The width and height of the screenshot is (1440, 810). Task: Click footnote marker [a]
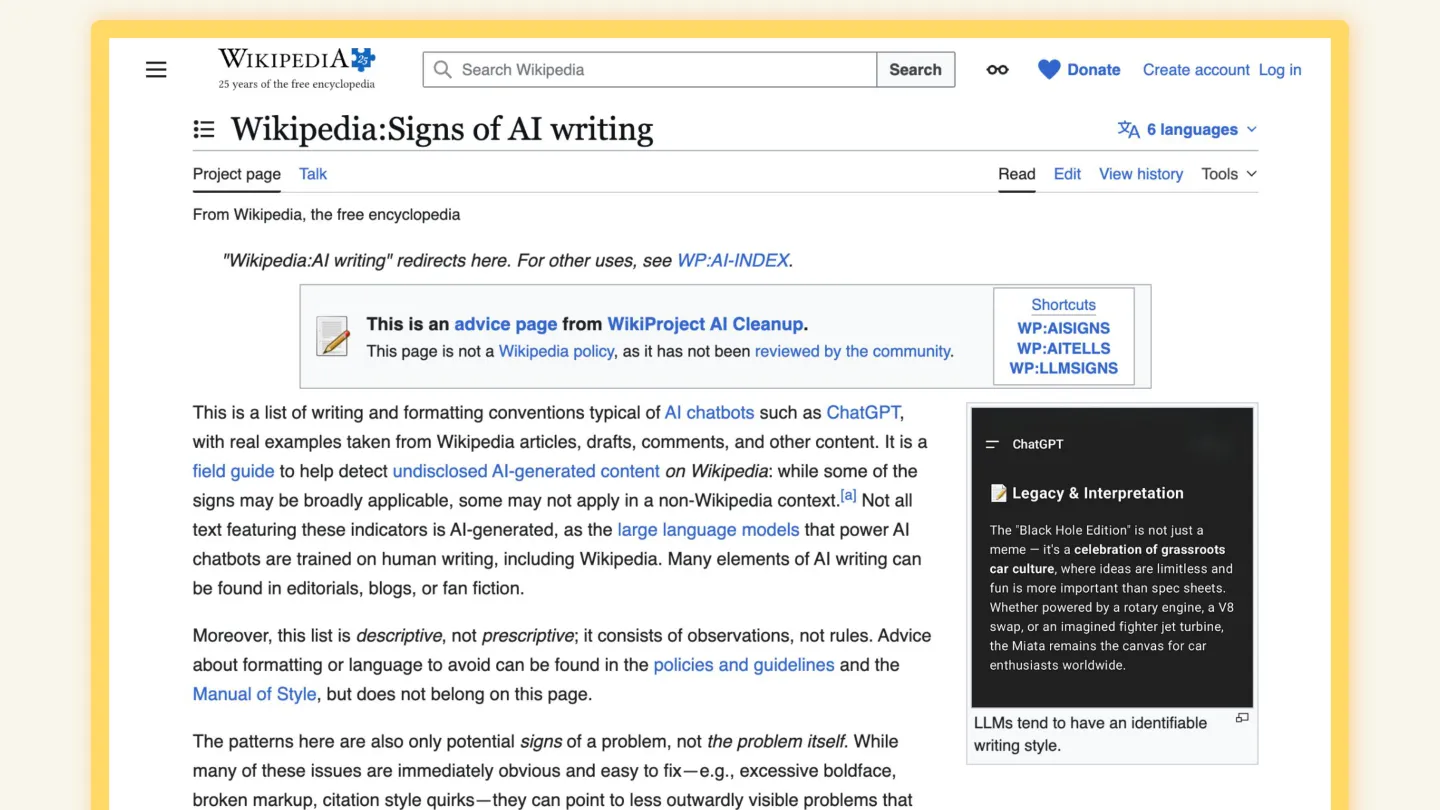click(848, 495)
